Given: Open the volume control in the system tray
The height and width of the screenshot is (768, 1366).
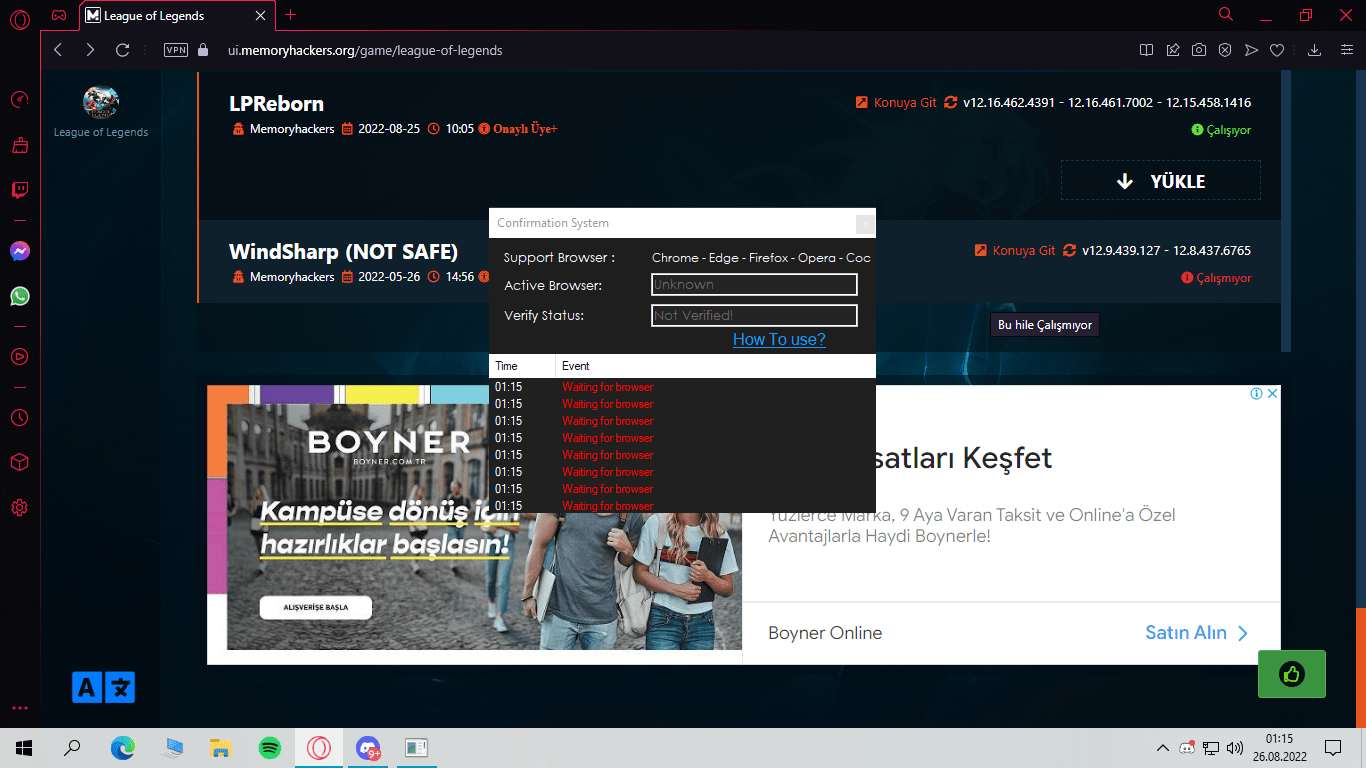Looking at the screenshot, I should (x=1235, y=748).
